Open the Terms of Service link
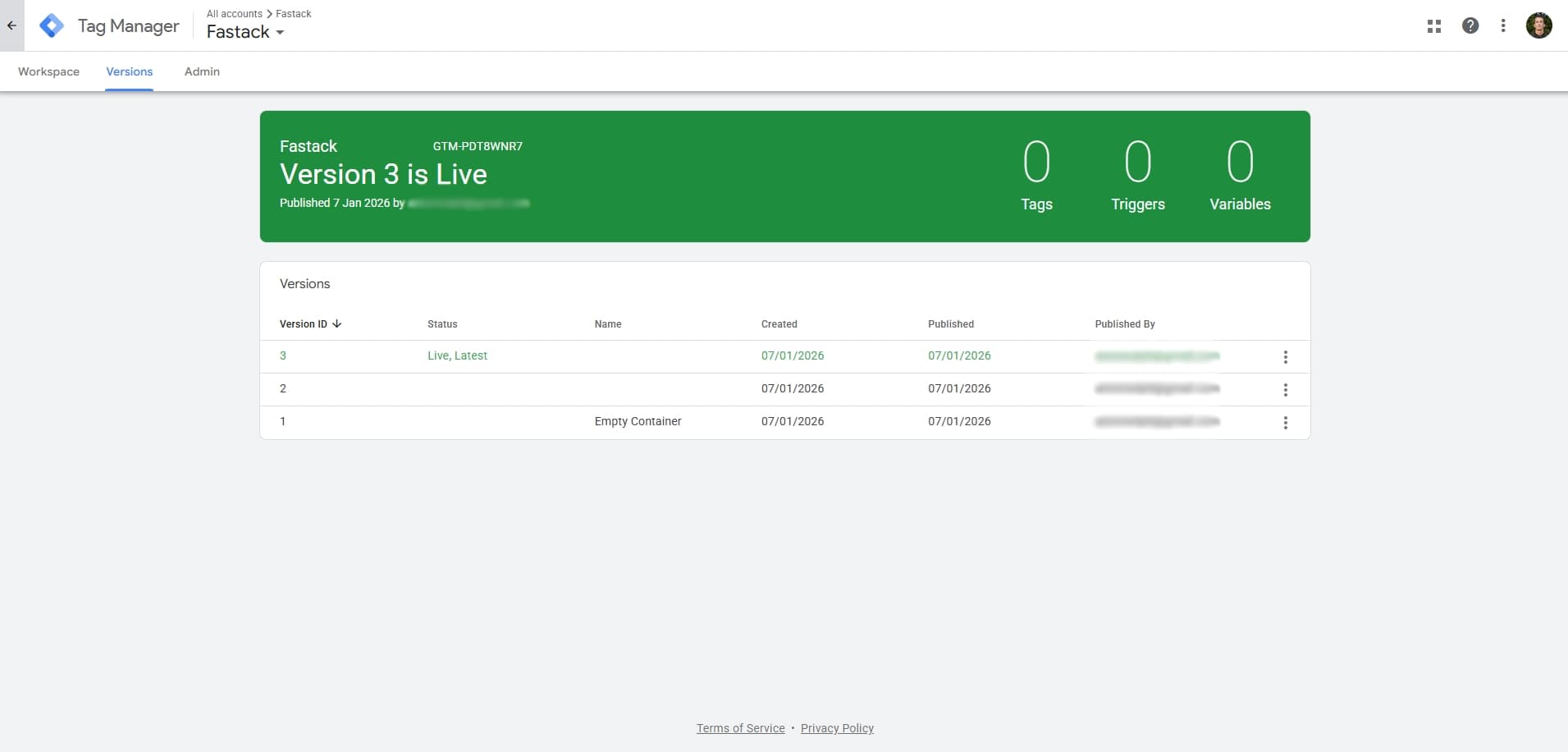The height and width of the screenshot is (752, 1568). (741, 728)
